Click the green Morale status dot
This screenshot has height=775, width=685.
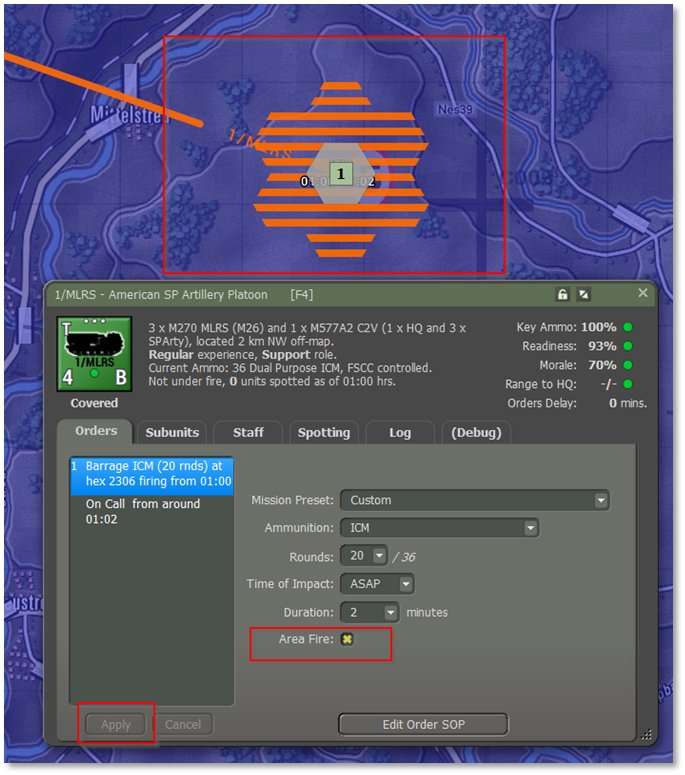tap(627, 365)
